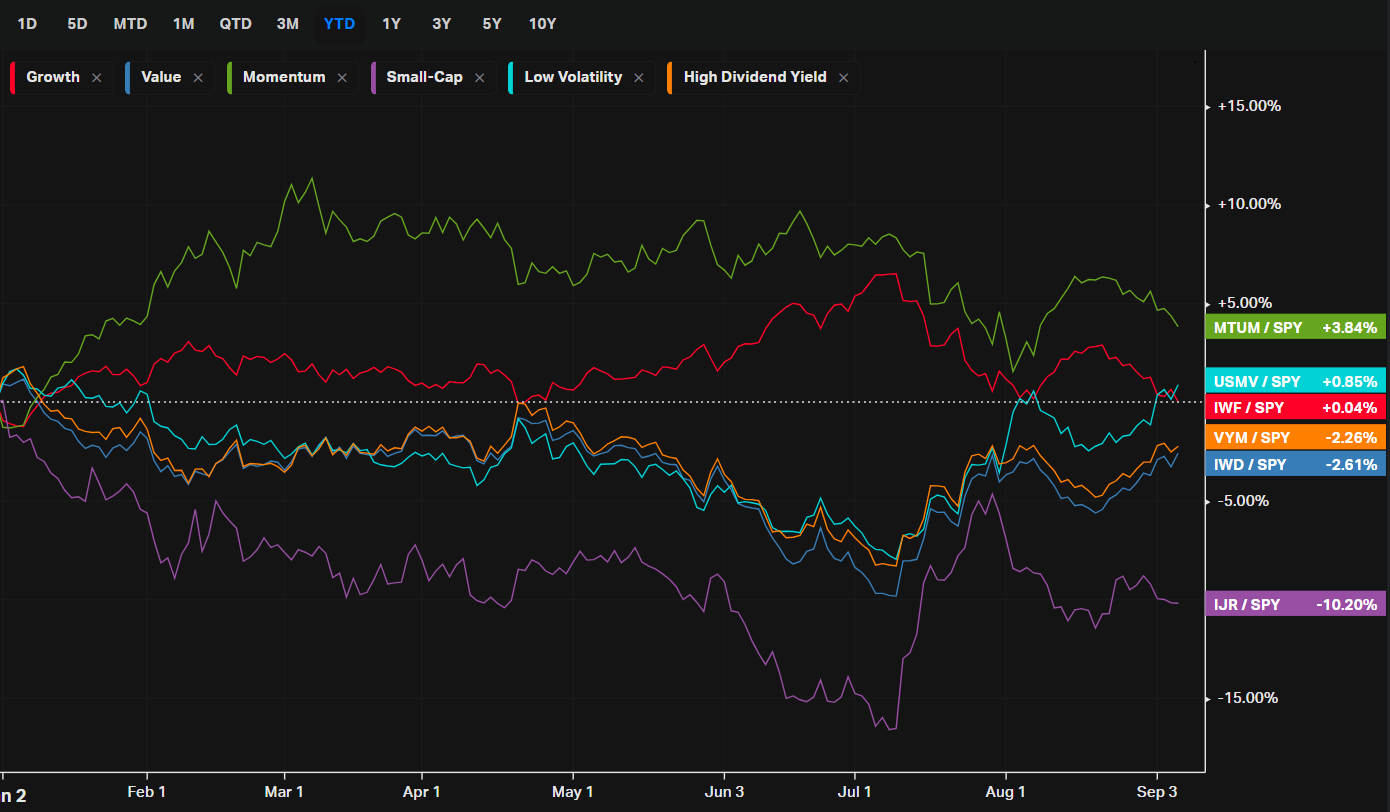The image size is (1390, 812).
Task: Click the Apr 1 date label
Action: click(421, 792)
